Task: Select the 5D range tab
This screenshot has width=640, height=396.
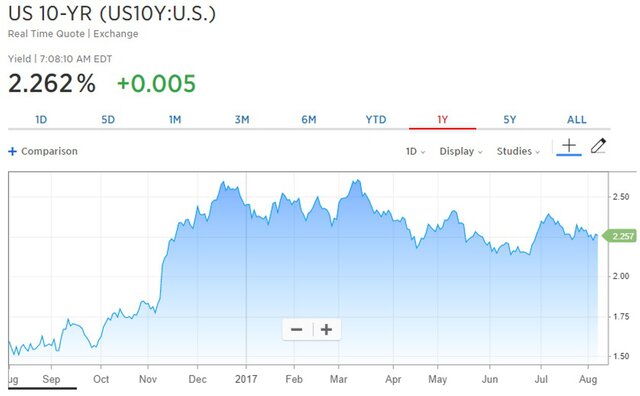Action: tap(108, 120)
